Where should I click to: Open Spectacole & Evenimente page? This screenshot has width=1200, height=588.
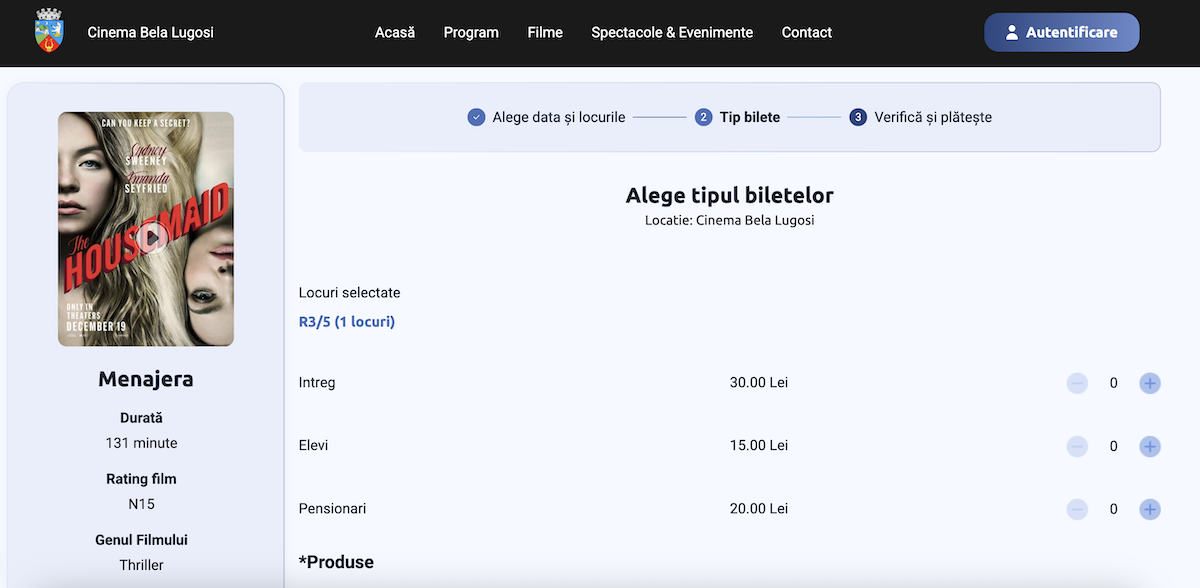tap(672, 32)
